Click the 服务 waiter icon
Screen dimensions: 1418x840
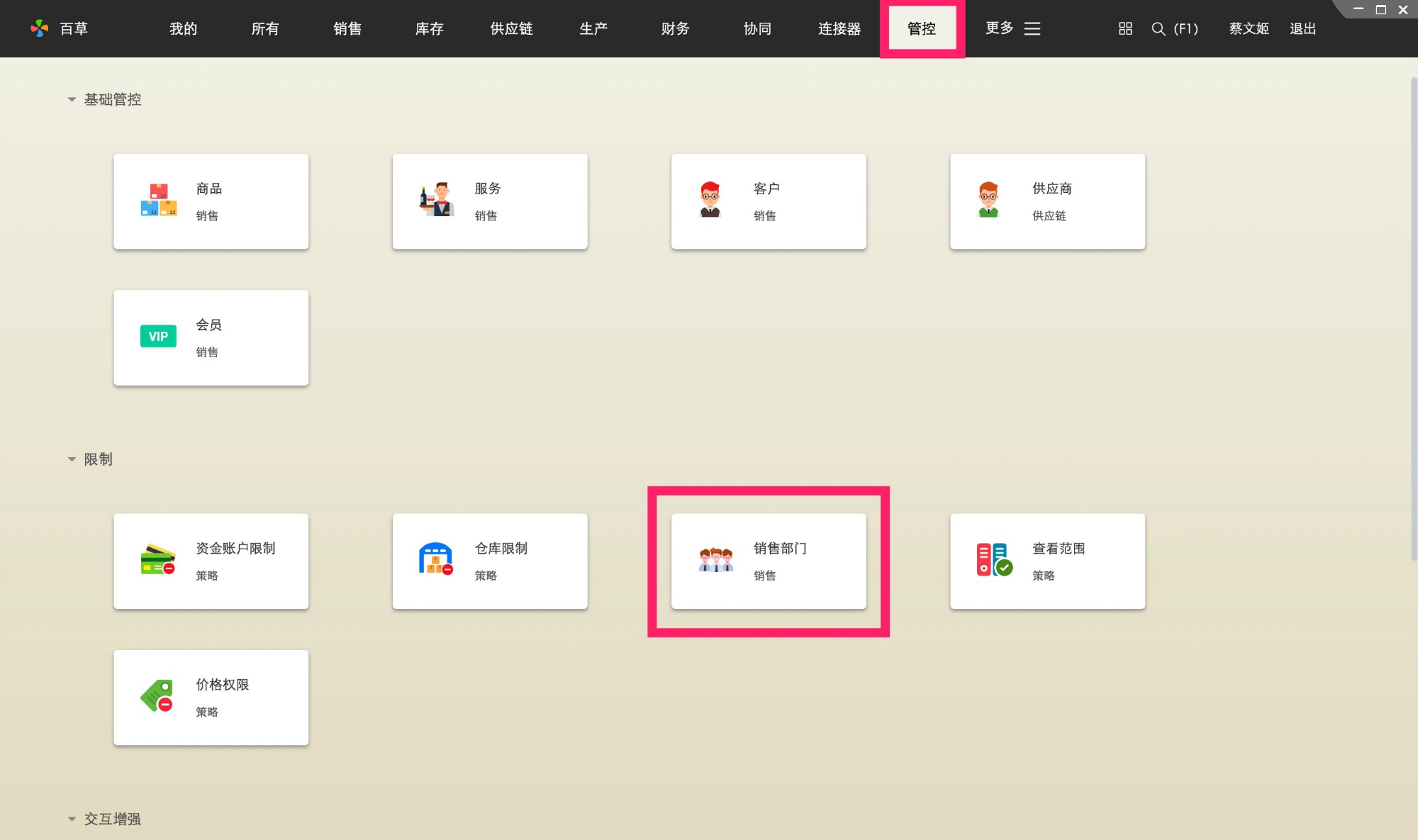[436, 201]
